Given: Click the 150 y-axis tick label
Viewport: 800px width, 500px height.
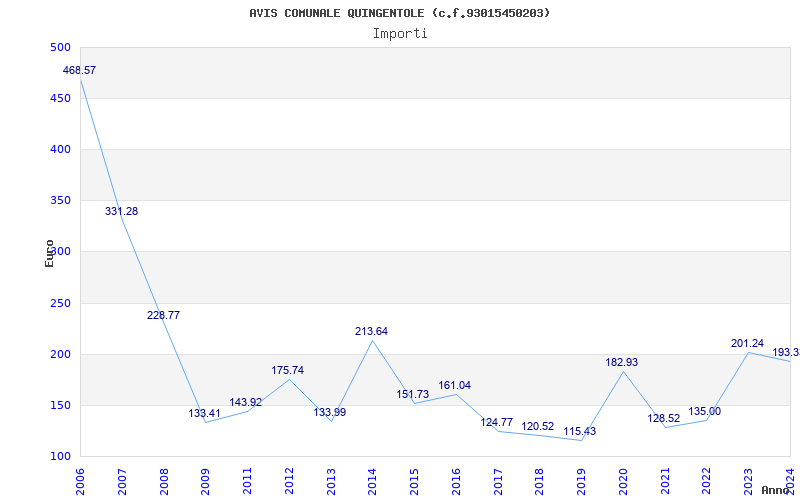Looking at the screenshot, I should pos(60,406).
